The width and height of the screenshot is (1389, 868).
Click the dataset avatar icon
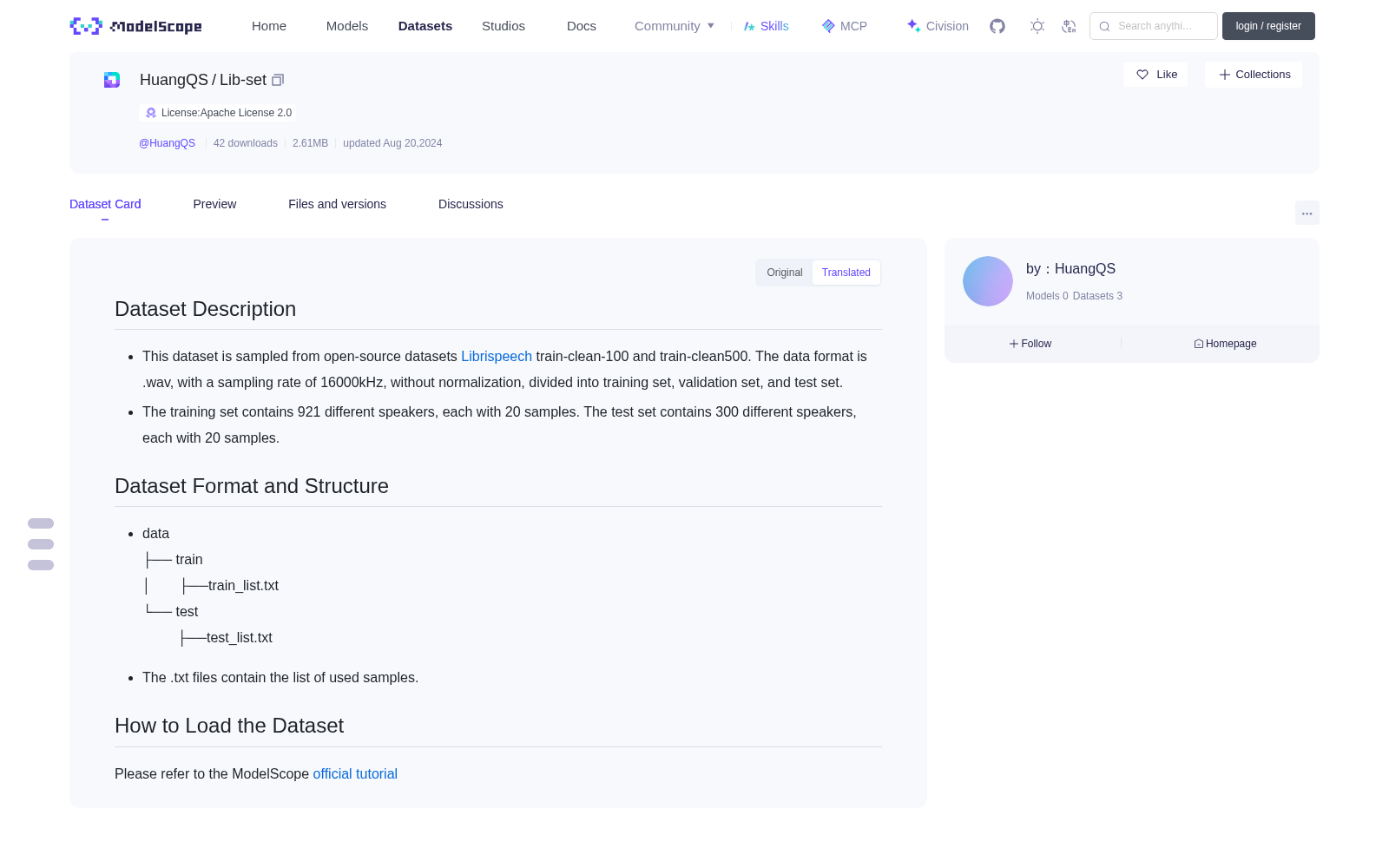(x=112, y=80)
